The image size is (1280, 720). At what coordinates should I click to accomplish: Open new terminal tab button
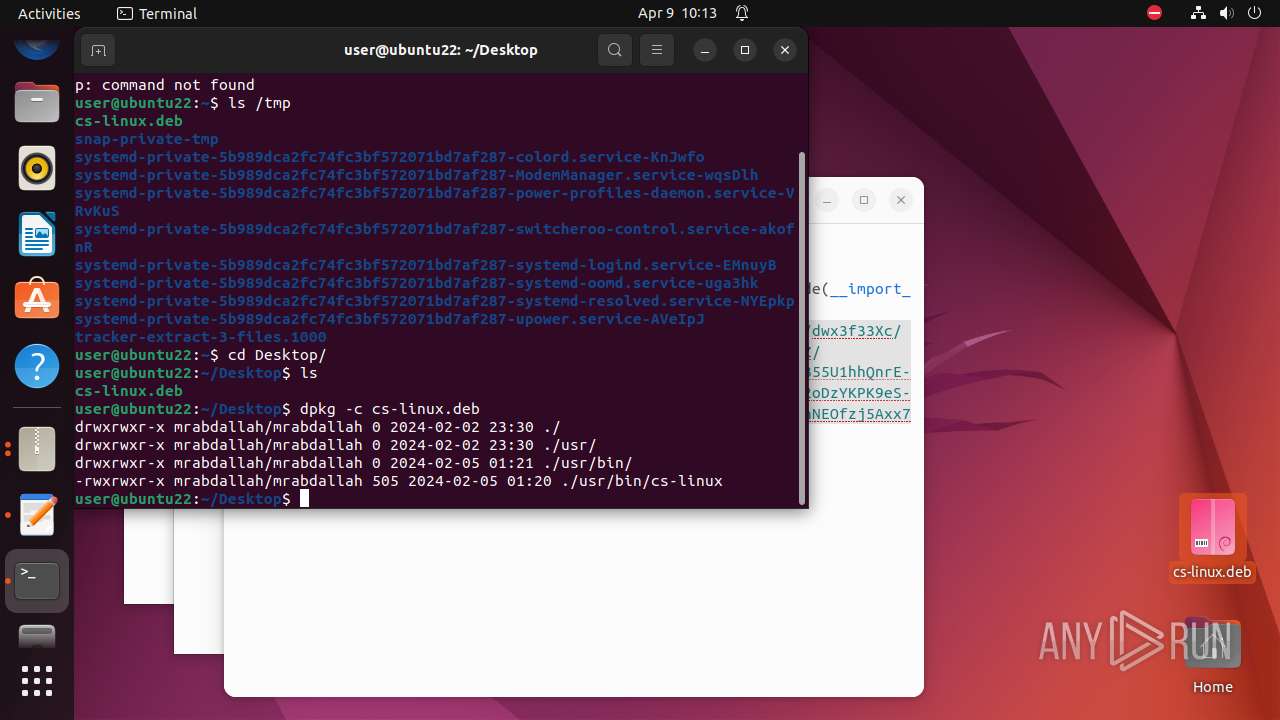[x=98, y=50]
